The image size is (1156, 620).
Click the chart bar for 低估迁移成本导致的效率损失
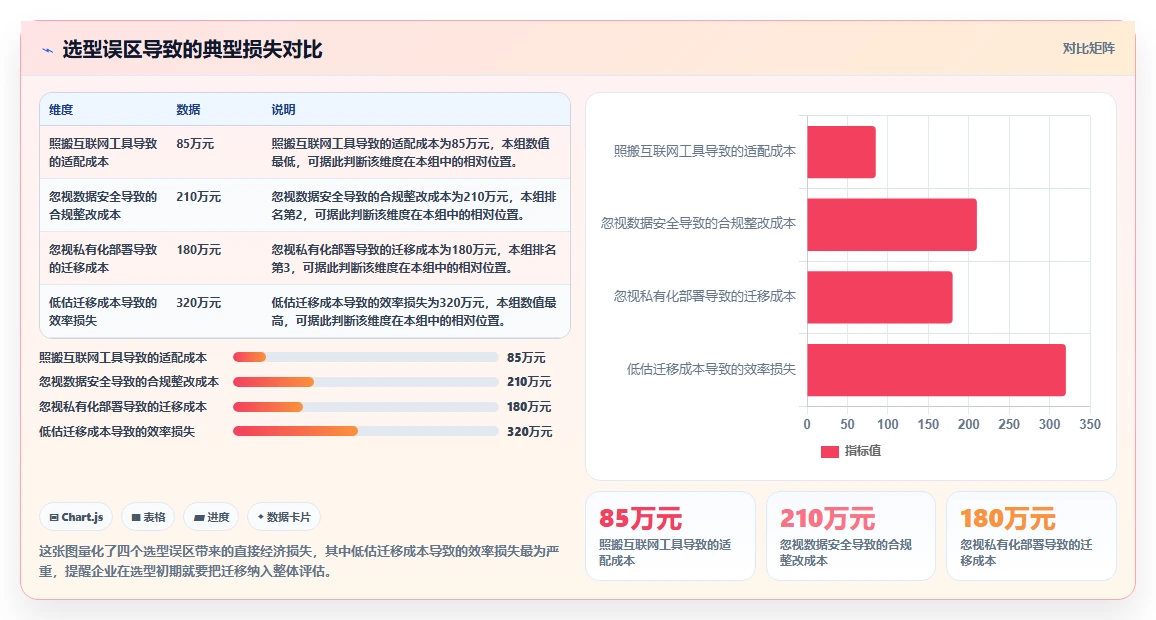pos(936,370)
